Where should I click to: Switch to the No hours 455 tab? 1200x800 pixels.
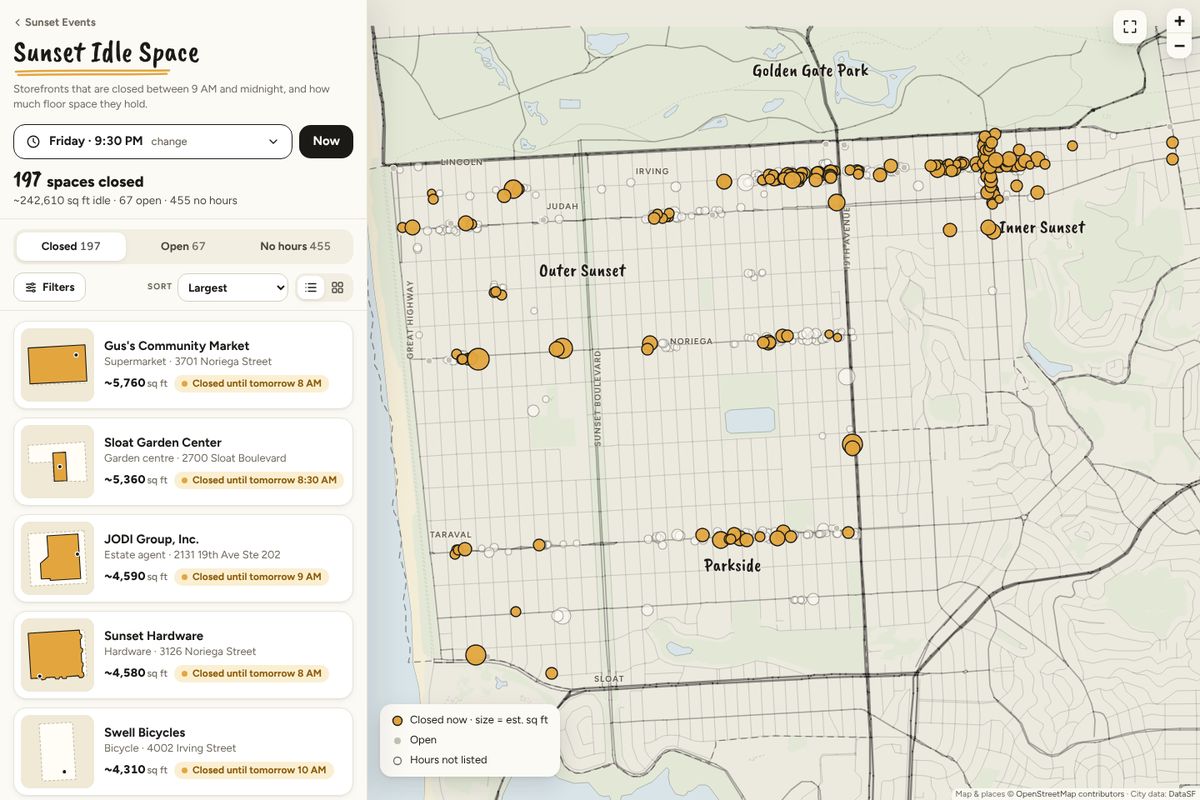295,246
